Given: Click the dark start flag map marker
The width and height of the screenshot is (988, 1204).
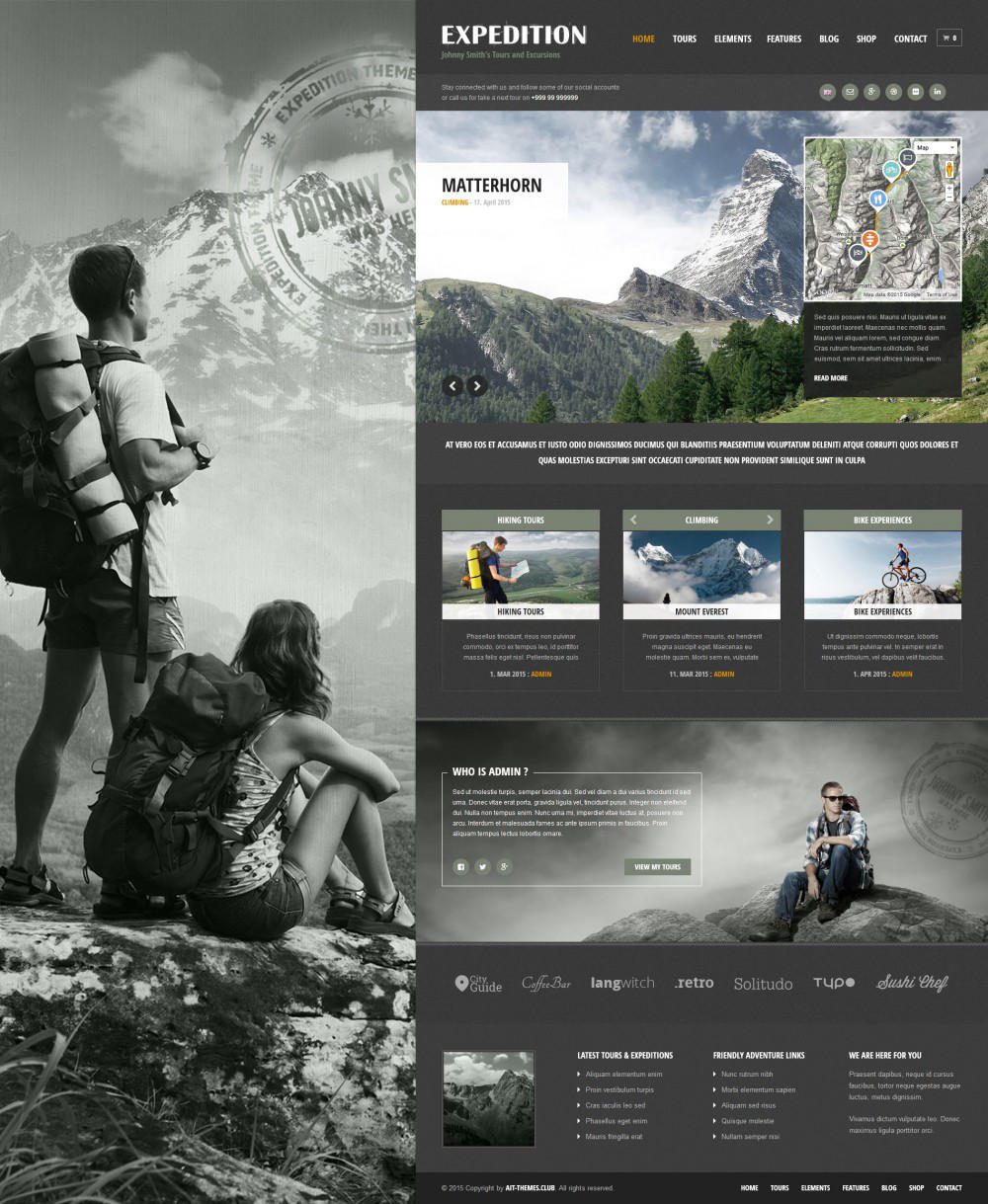Looking at the screenshot, I should 908,157.
